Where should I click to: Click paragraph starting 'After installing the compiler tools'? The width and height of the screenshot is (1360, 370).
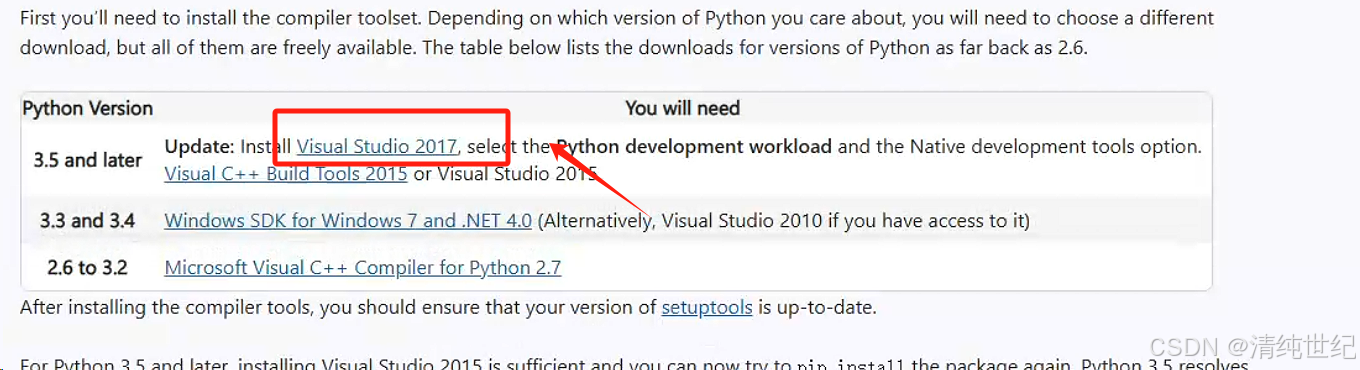(448, 307)
